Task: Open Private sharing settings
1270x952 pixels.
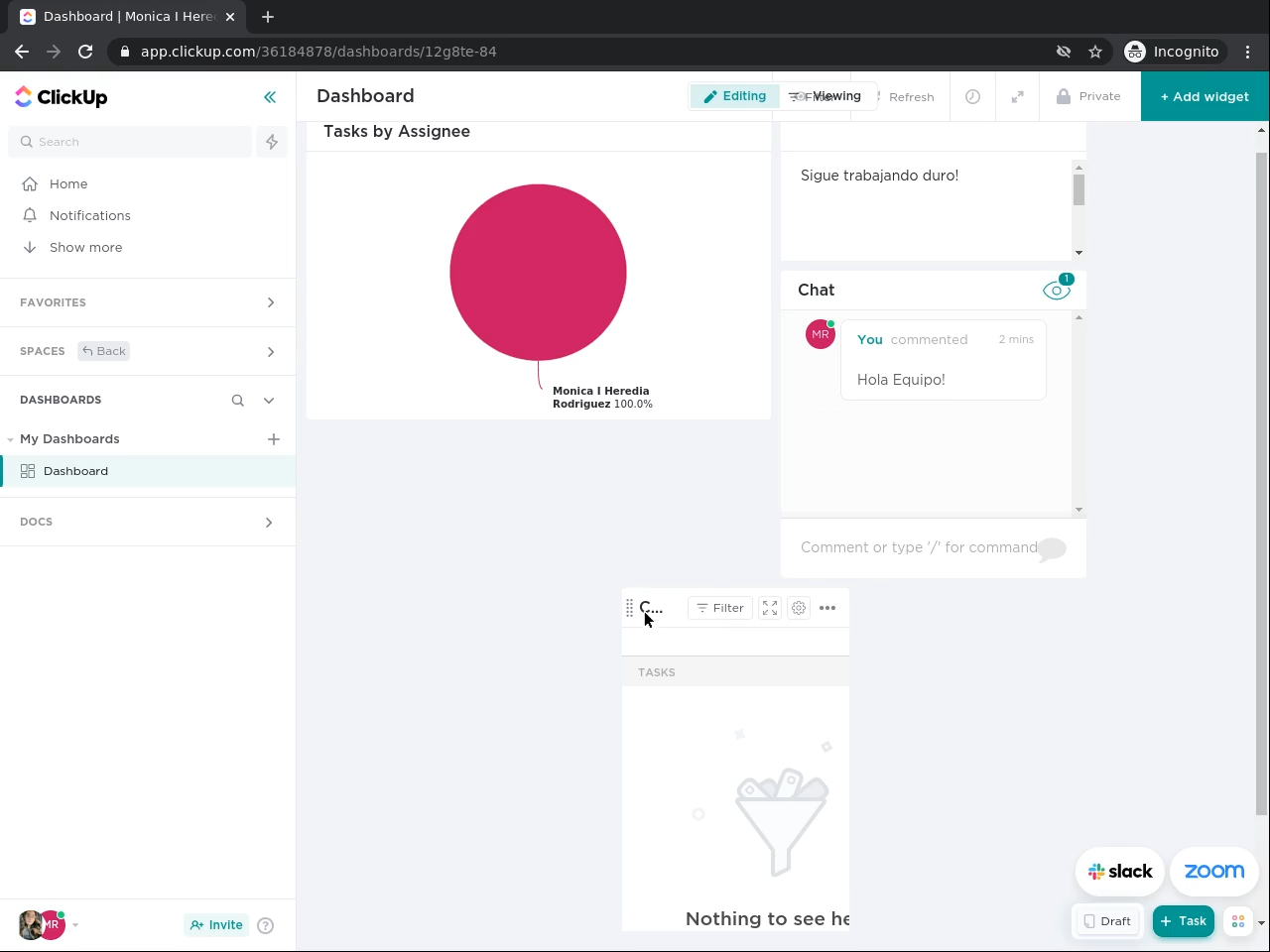Action: tap(1089, 96)
